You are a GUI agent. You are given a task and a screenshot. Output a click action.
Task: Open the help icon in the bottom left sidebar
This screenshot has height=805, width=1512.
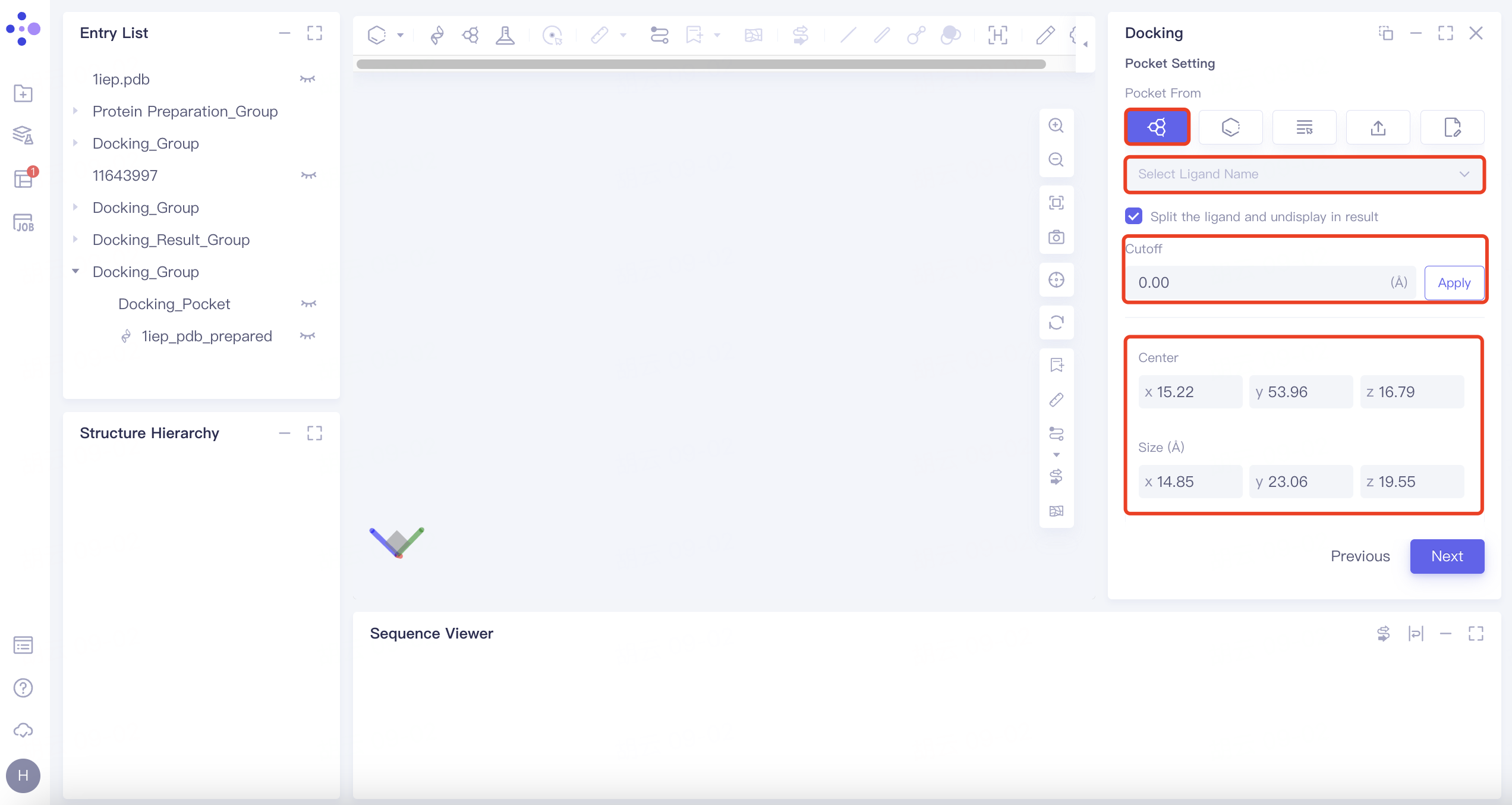pyautogui.click(x=23, y=688)
